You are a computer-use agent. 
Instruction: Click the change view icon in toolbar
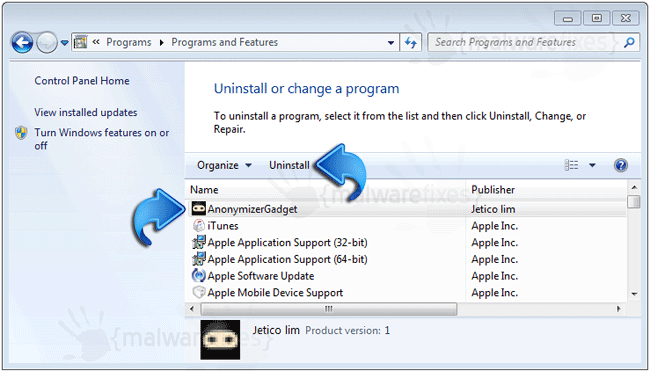571,165
